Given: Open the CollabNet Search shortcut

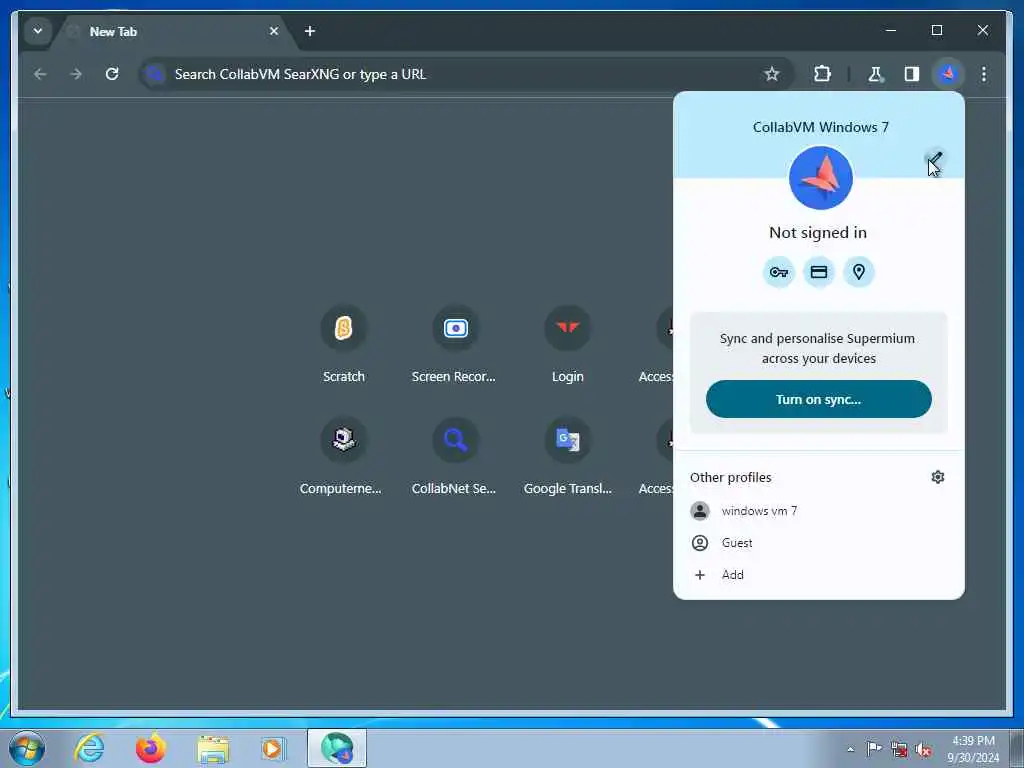Looking at the screenshot, I should (x=455, y=456).
